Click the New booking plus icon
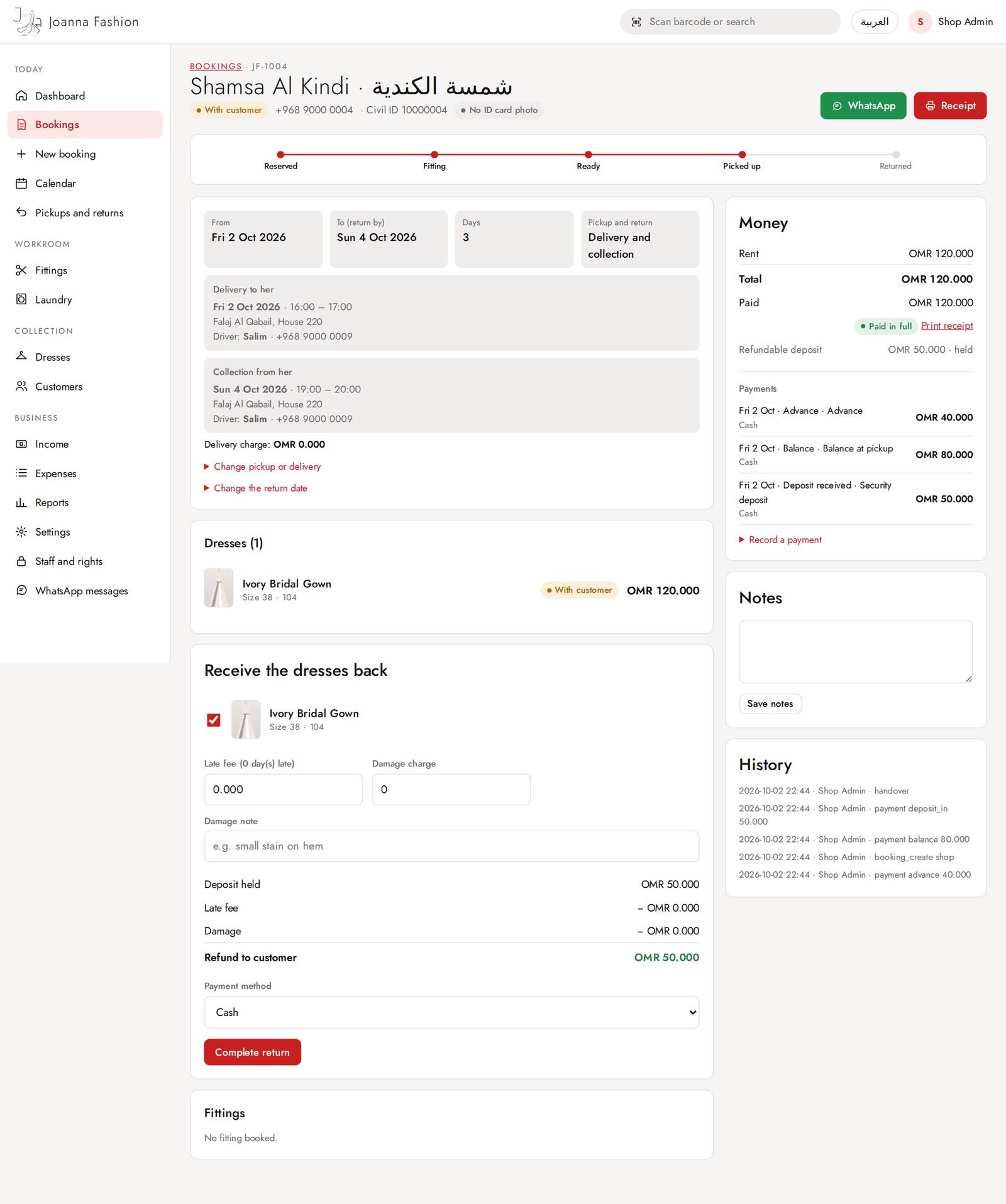 coord(21,154)
